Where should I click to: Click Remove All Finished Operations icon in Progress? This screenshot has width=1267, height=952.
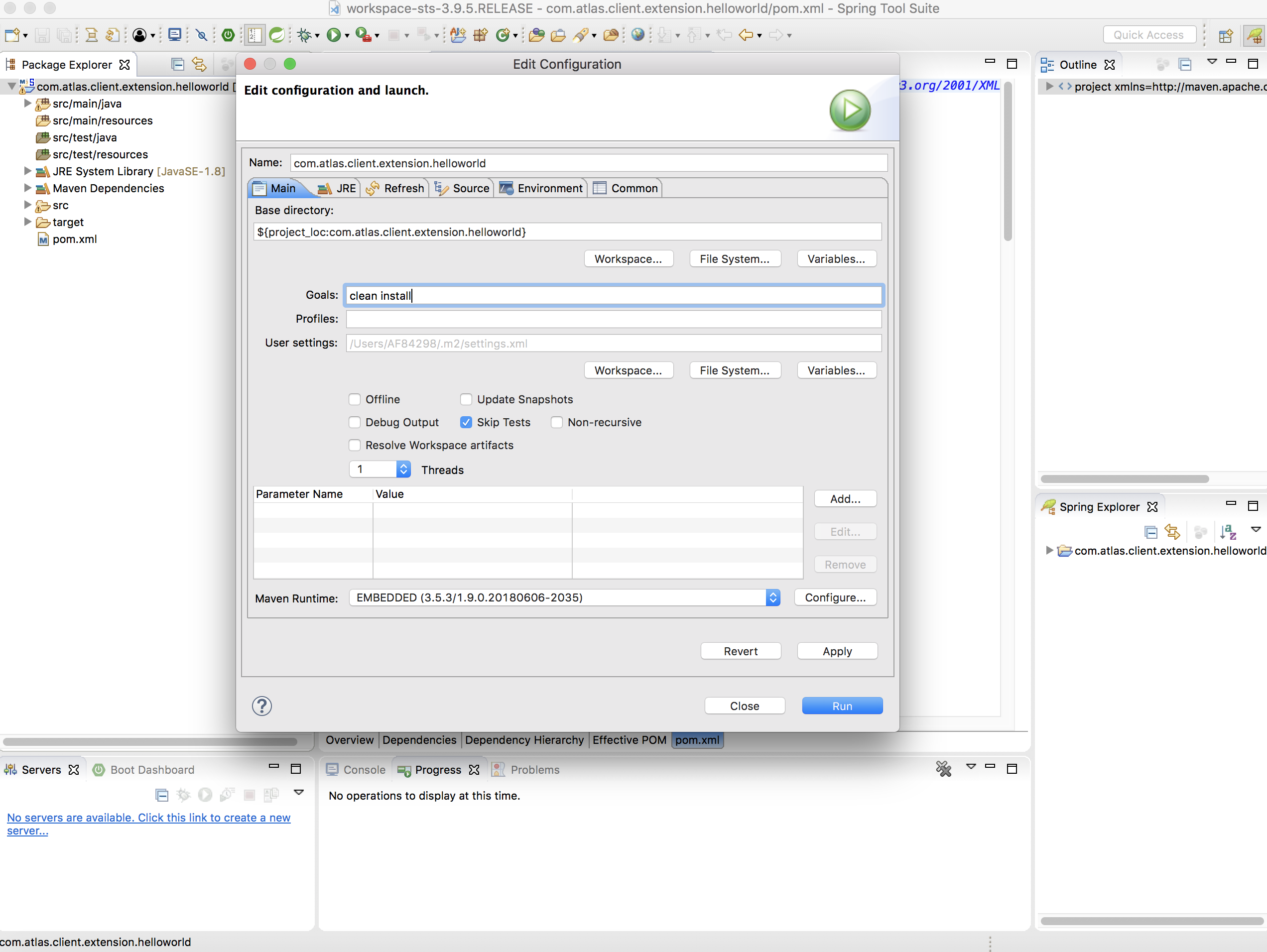click(x=943, y=769)
